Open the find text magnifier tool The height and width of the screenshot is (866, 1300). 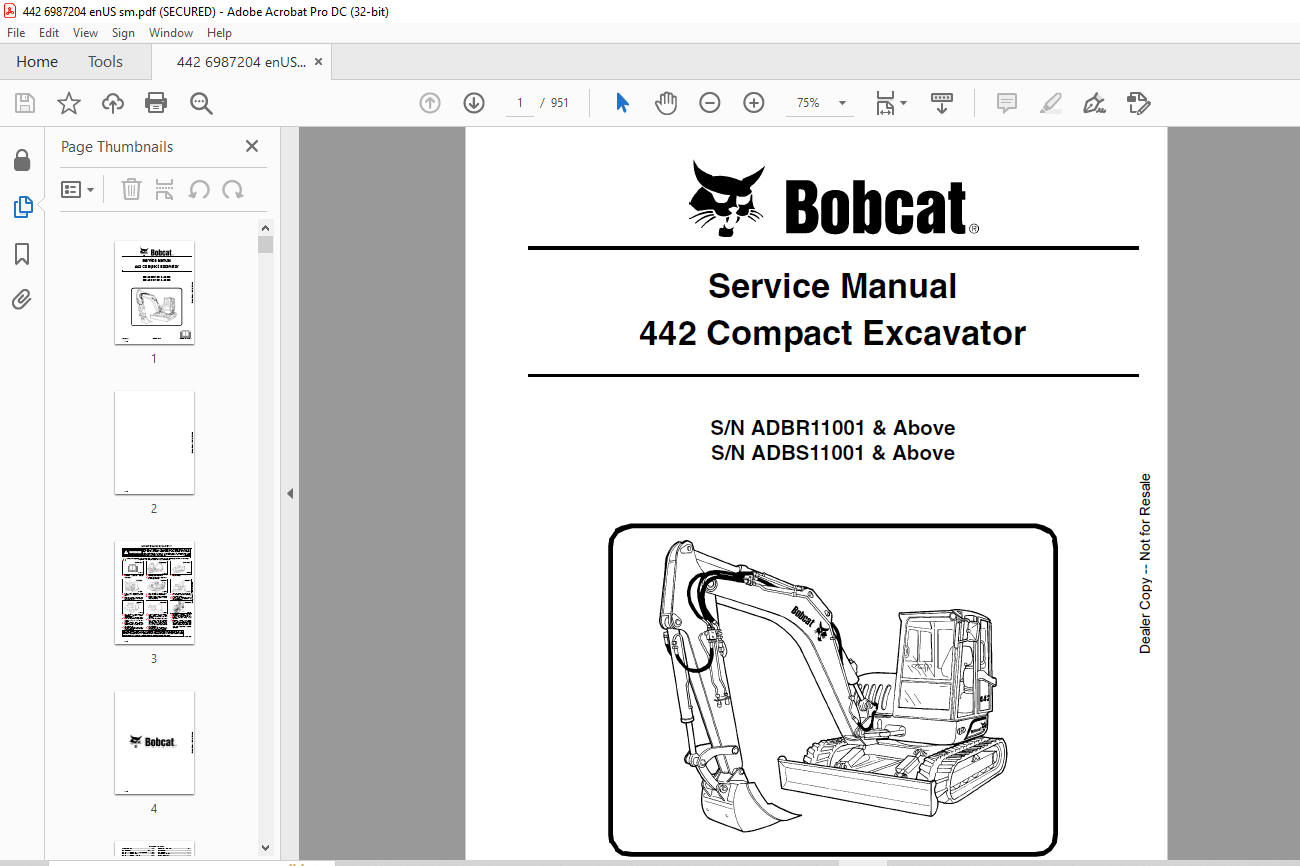[x=201, y=103]
